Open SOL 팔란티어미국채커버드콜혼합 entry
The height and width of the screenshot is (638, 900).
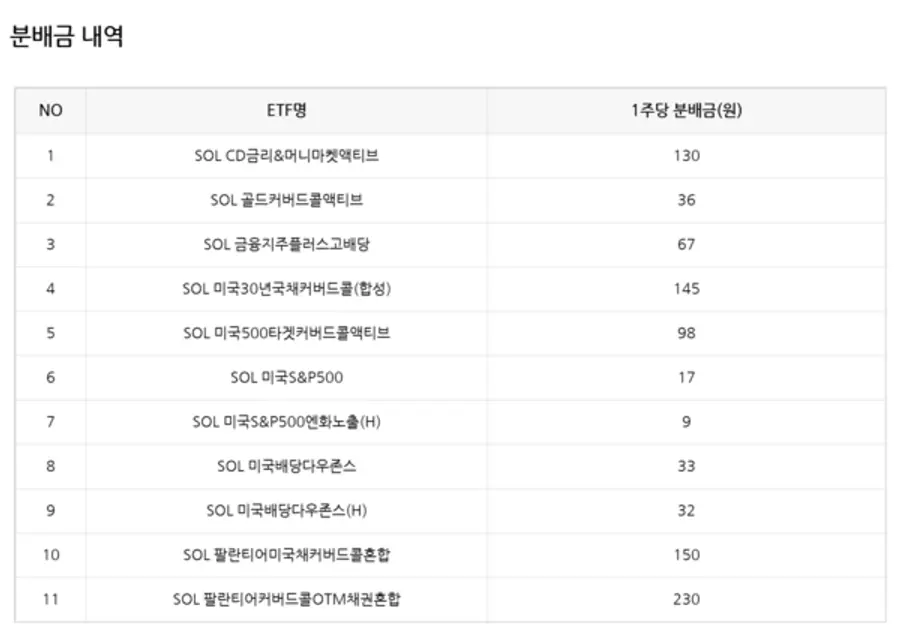(286, 555)
